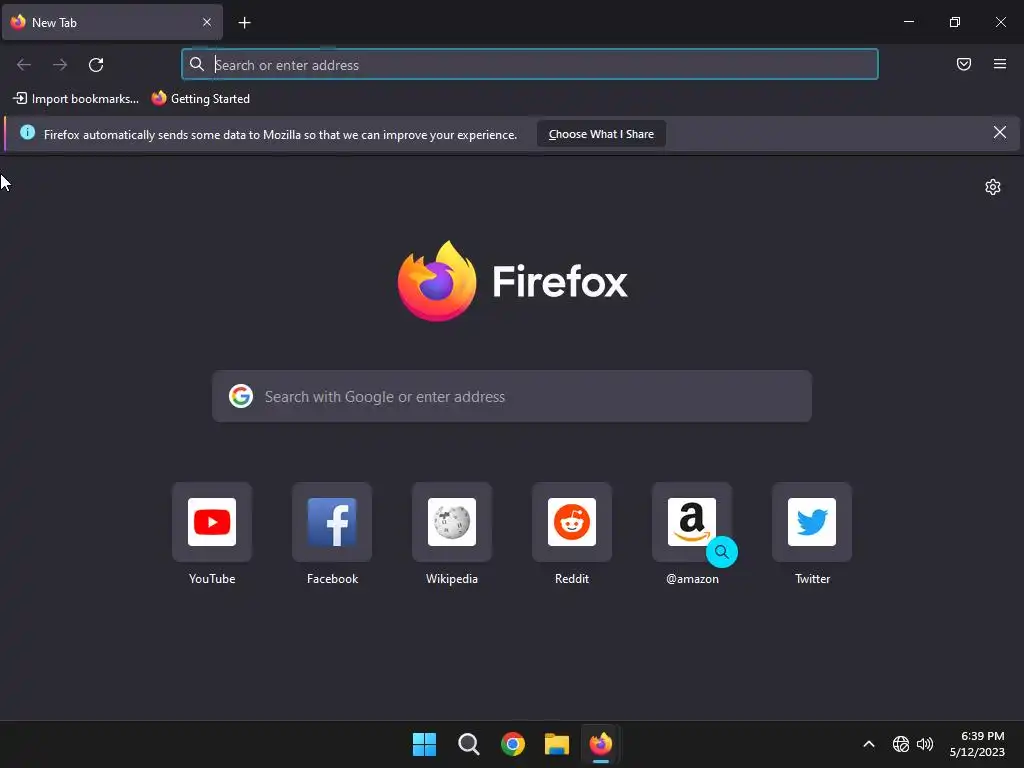Click the Twitter label text

[x=812, y=579]
